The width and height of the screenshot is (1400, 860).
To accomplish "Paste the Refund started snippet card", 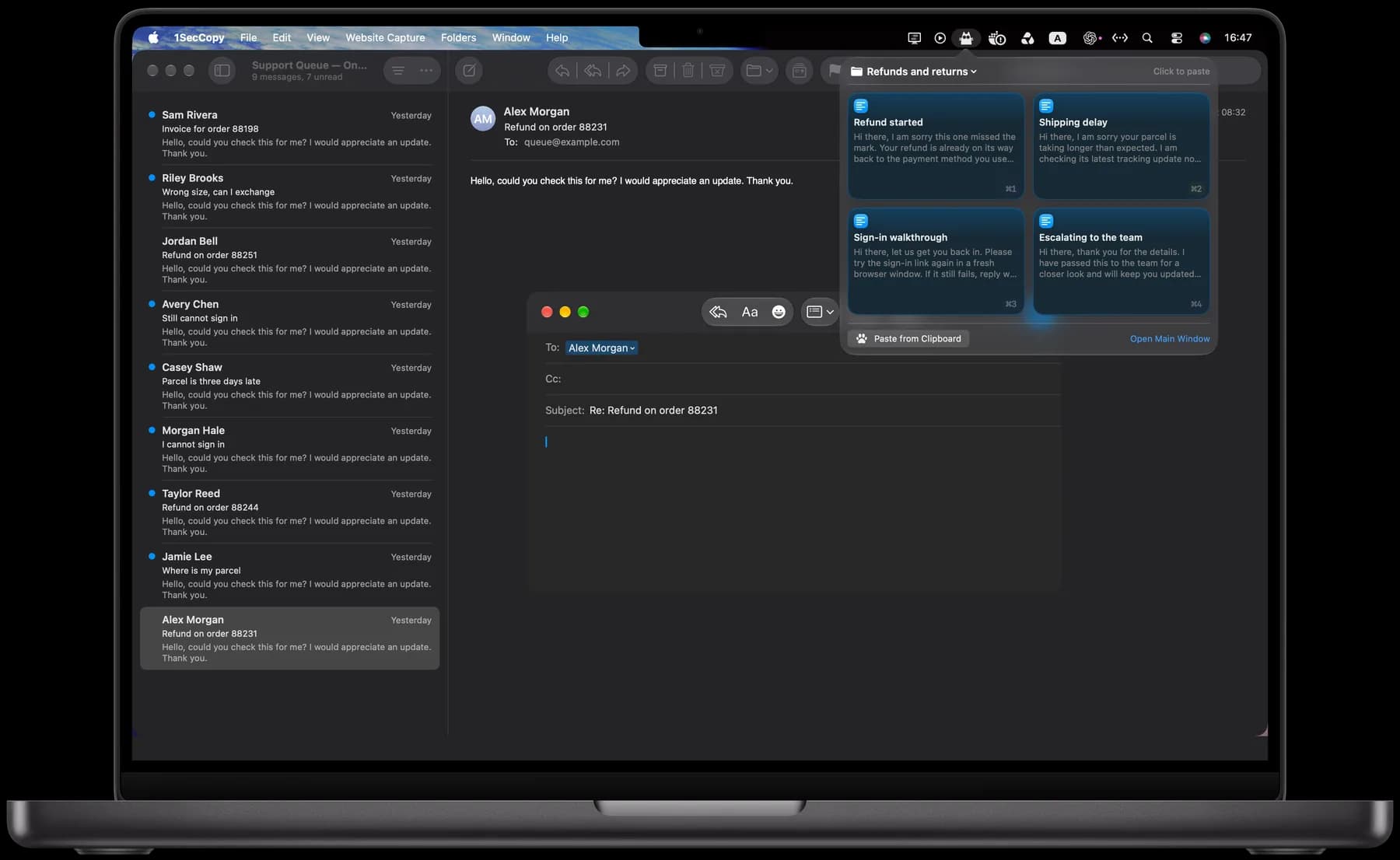I will pyautogui.click(x=936, y=146).
